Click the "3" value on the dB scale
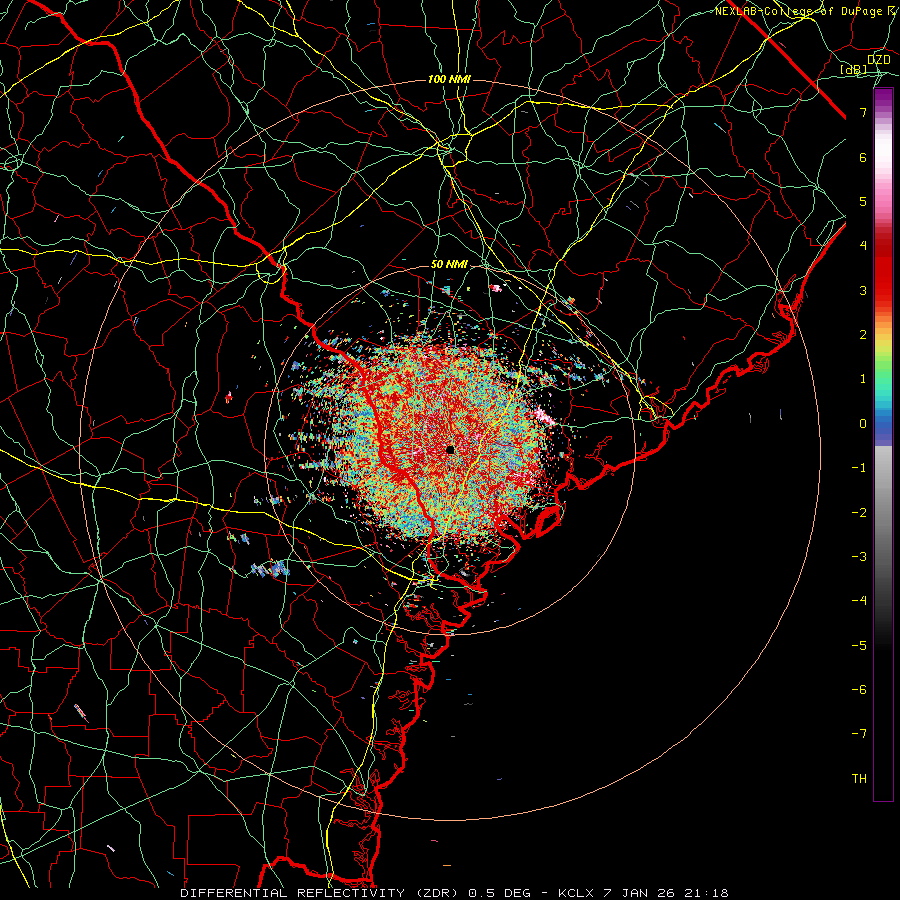 click(x=863, y=290)
